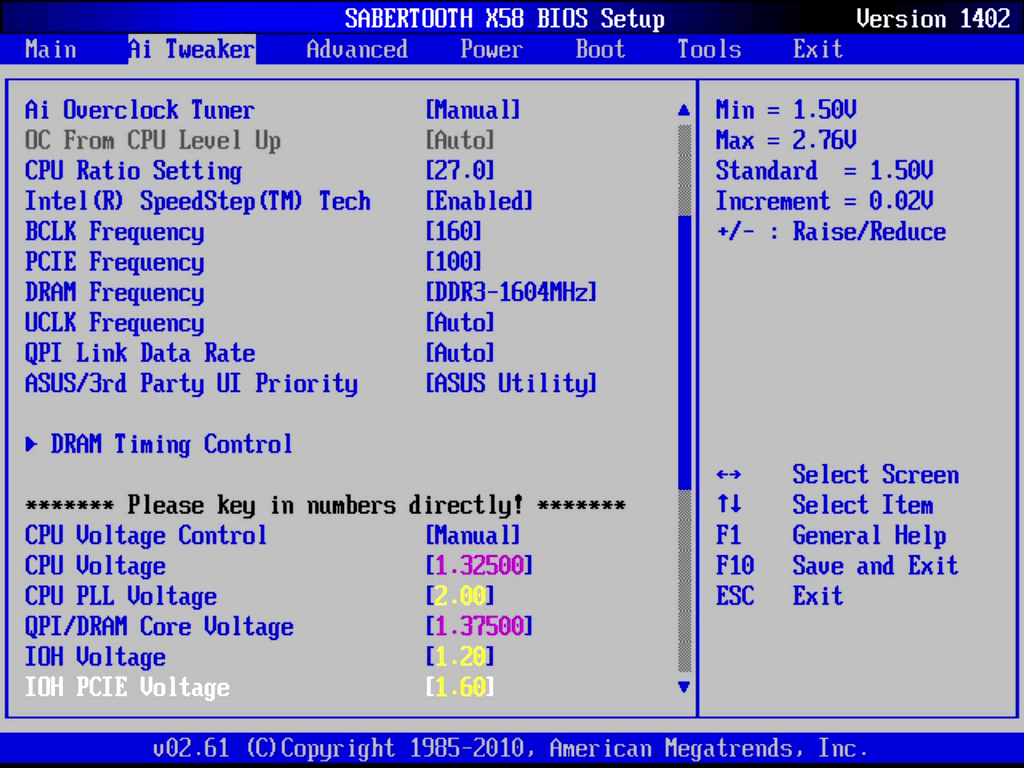Edit PCIE Frequency value 100
This screenshot has width=1024, height=768.
454,262
